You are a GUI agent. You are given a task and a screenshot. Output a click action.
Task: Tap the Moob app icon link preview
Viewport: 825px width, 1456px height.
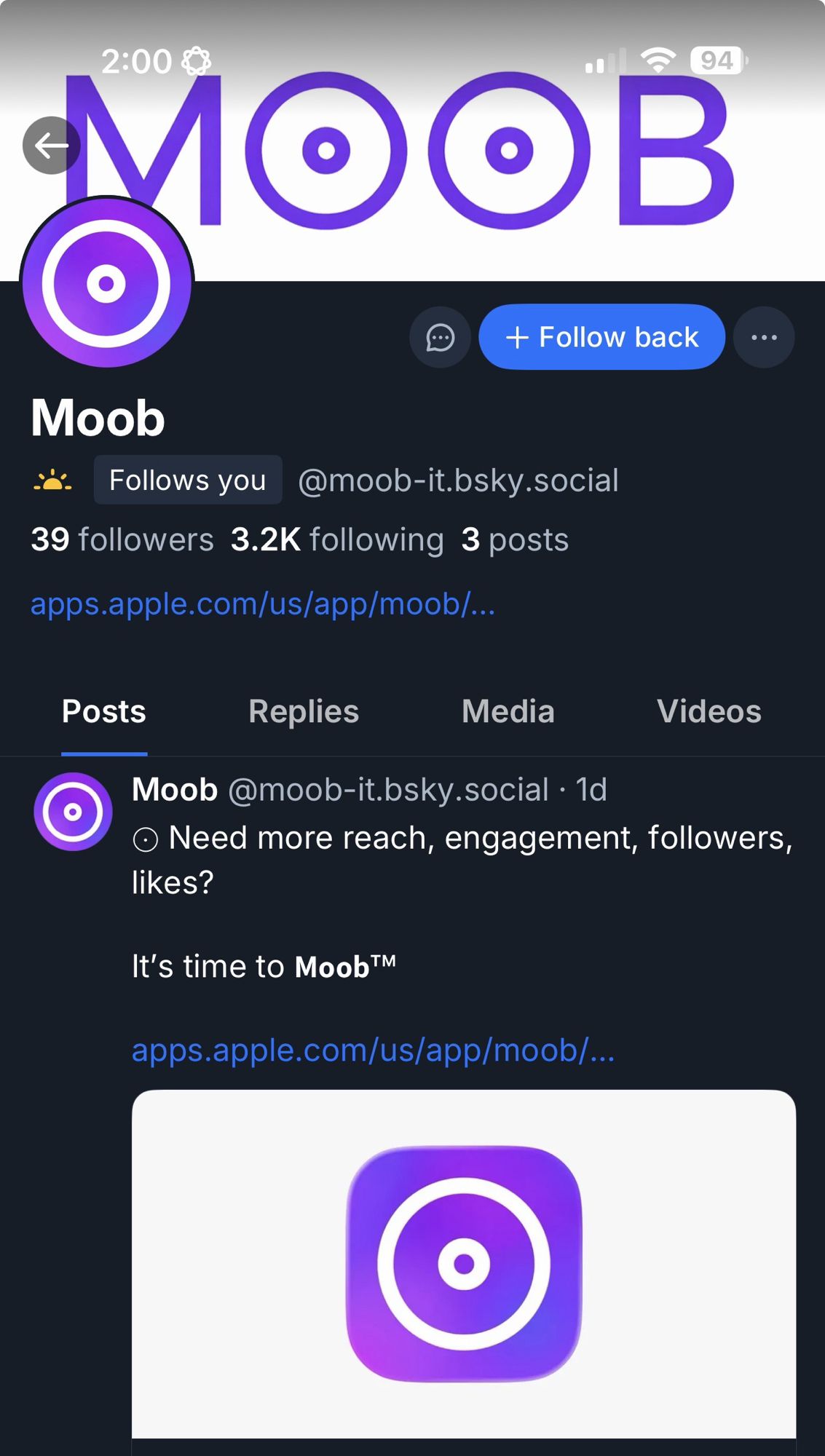tap(464, 1263)
